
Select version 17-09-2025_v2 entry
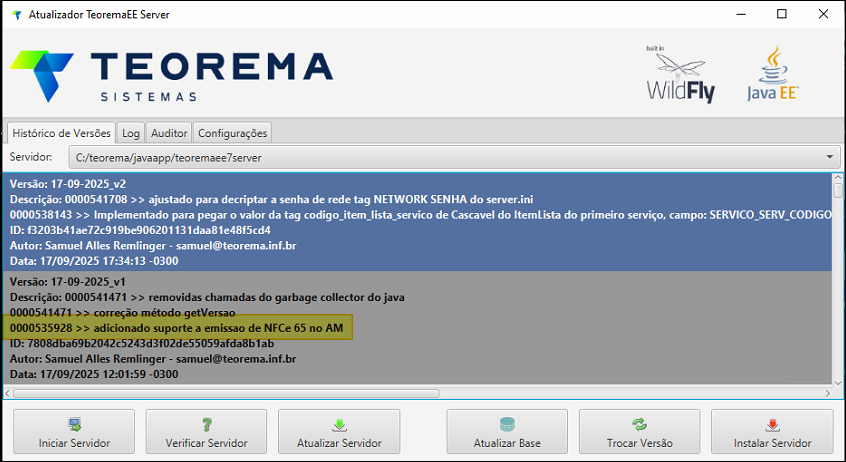point(400,222)
